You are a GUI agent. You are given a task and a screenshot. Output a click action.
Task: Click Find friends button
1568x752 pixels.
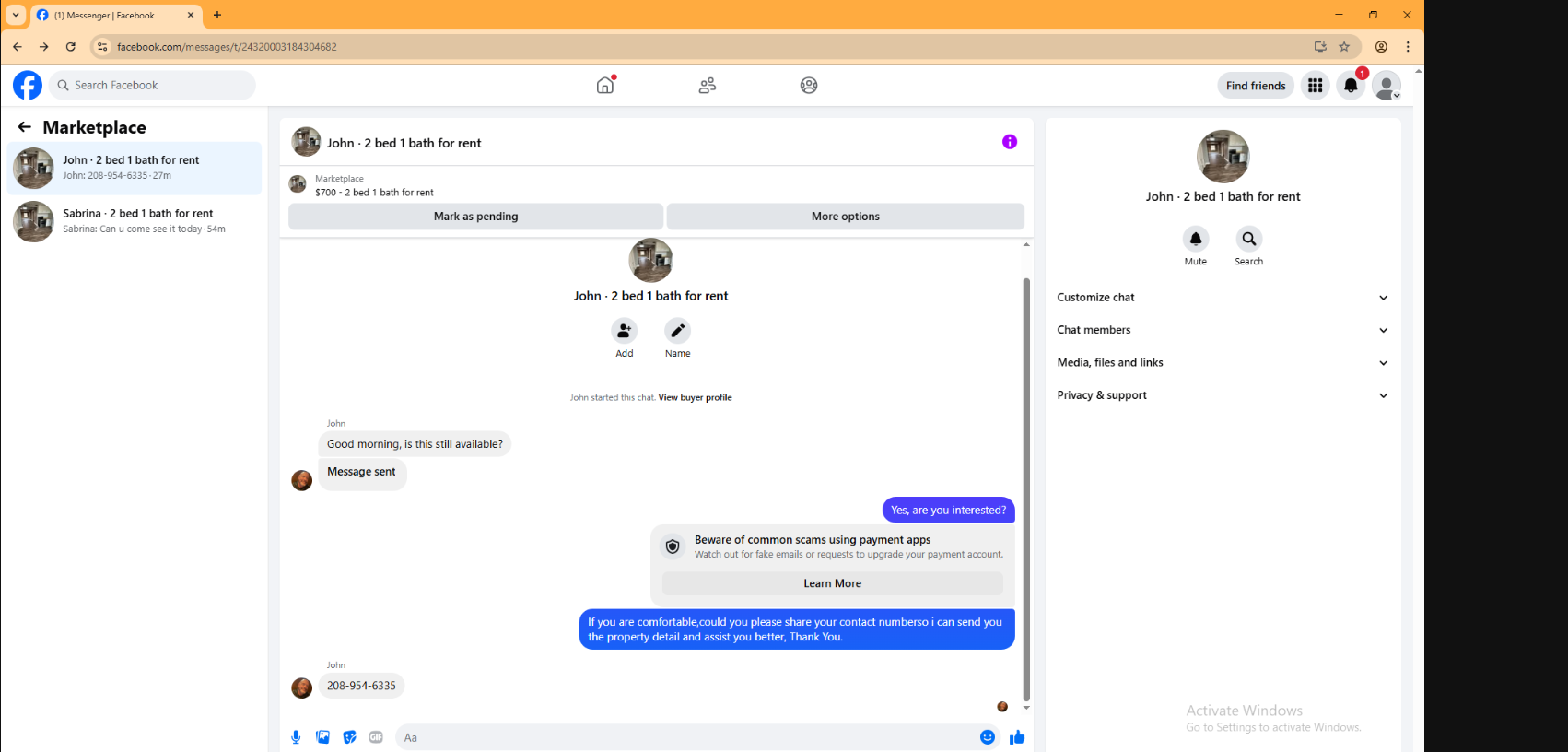pyautogui.click(x=1256, y=86)
